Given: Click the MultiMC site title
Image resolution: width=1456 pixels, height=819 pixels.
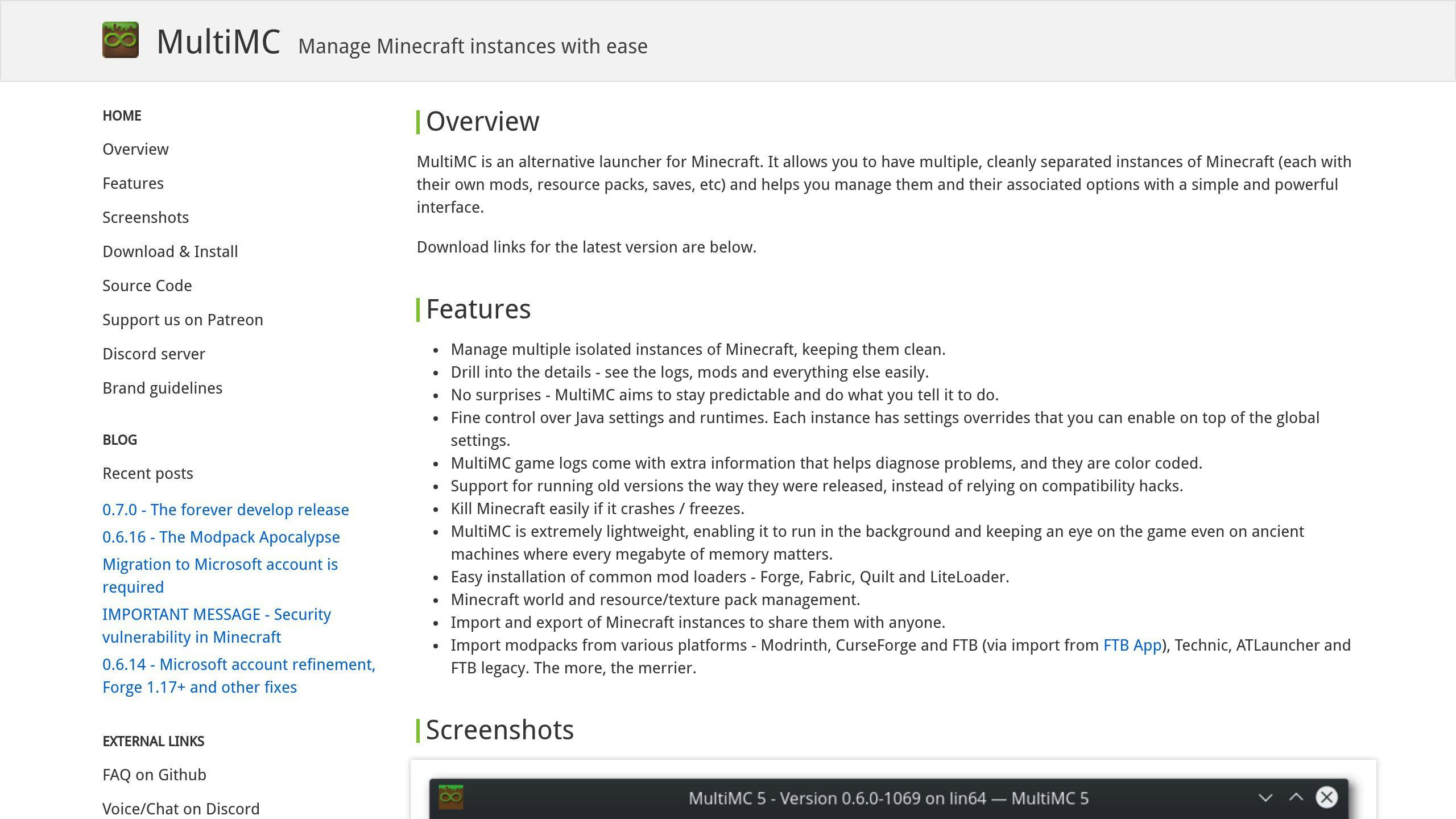Looking at the screenshot, I should [218, 42].
